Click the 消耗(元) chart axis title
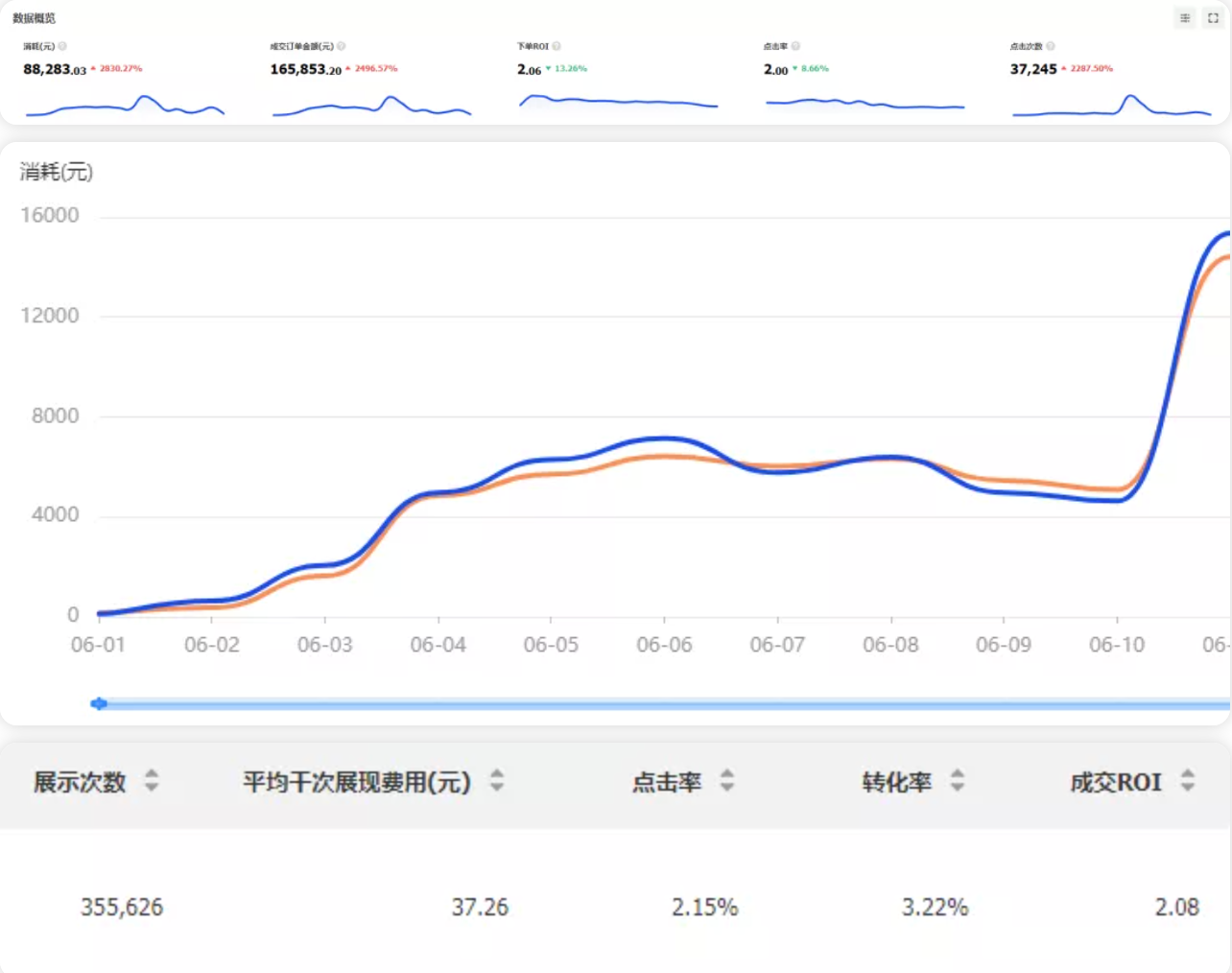This screenshot has width=1232, height=973. click(x=57, y=172)
